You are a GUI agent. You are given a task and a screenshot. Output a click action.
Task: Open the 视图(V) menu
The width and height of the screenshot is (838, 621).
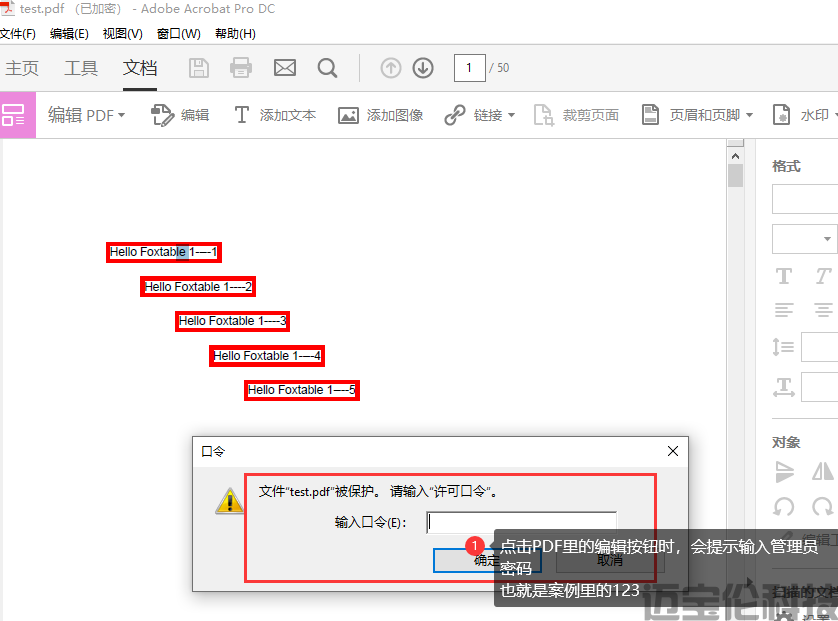coord(122,34)
